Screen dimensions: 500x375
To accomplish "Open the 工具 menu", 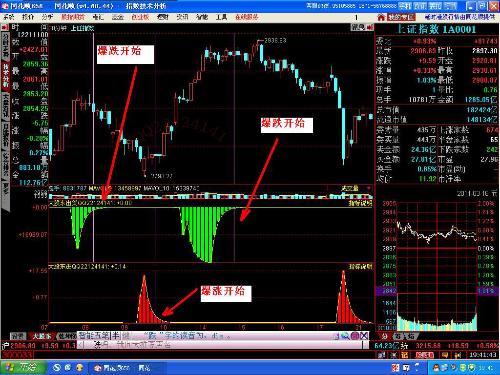I will [221, 17].
